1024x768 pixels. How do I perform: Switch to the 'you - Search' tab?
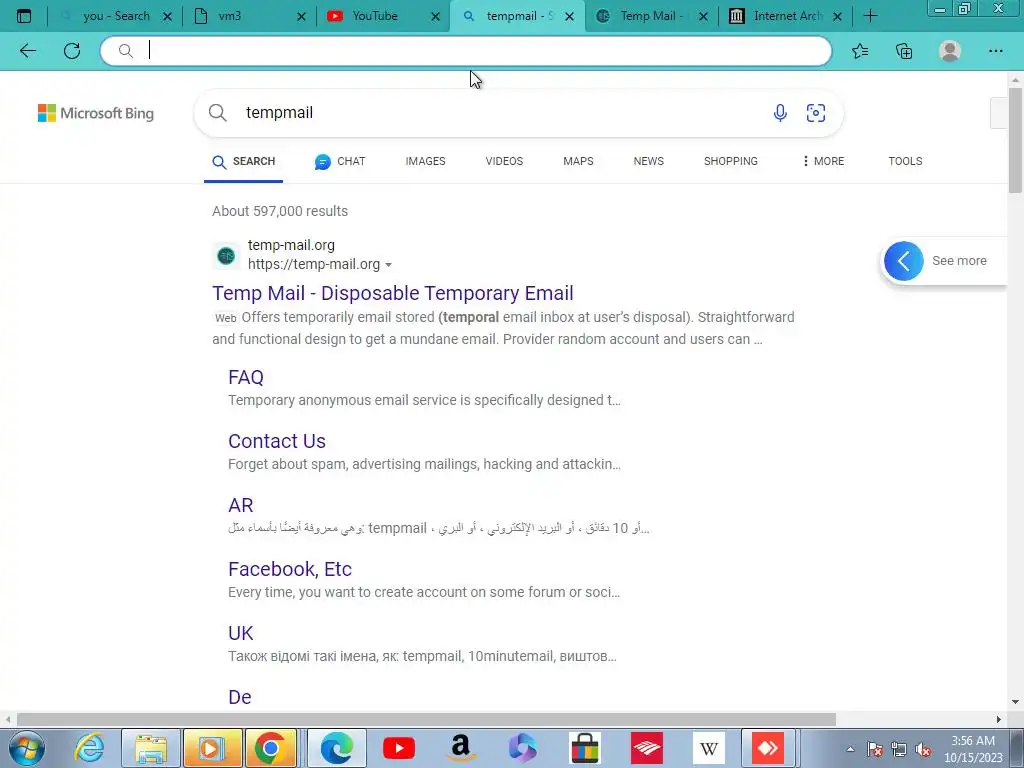point(116,16)
